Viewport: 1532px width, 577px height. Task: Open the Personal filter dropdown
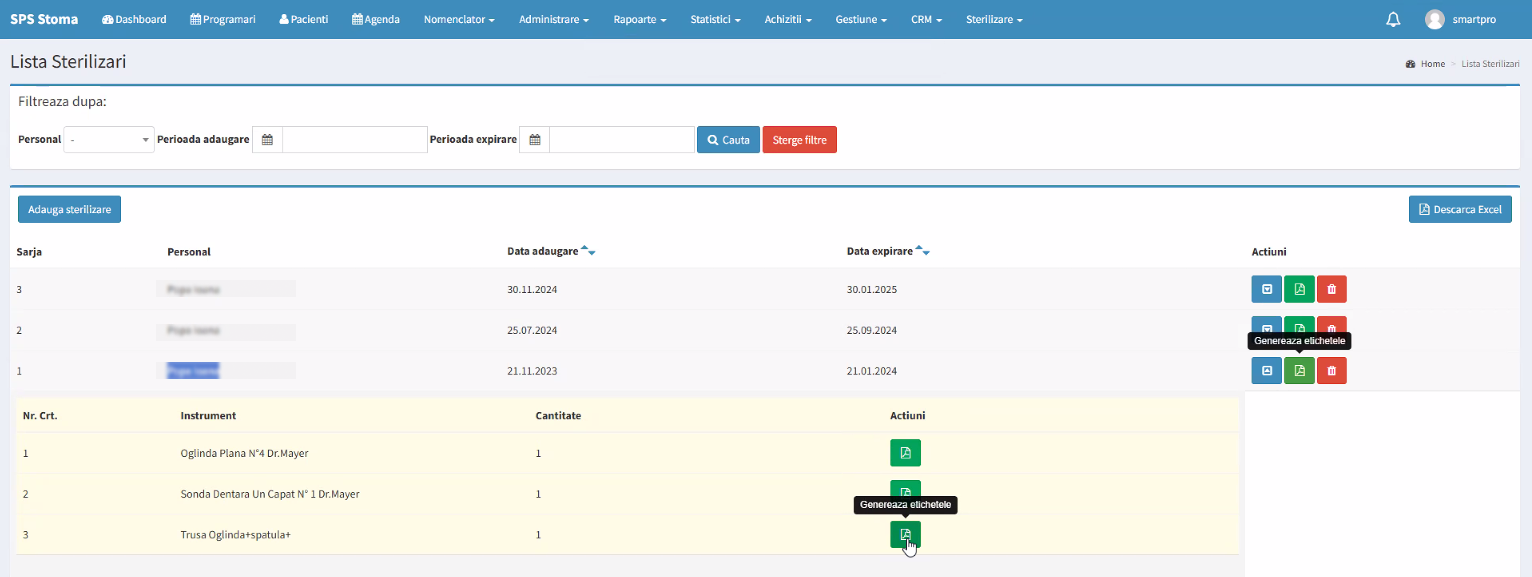(109, 140)
